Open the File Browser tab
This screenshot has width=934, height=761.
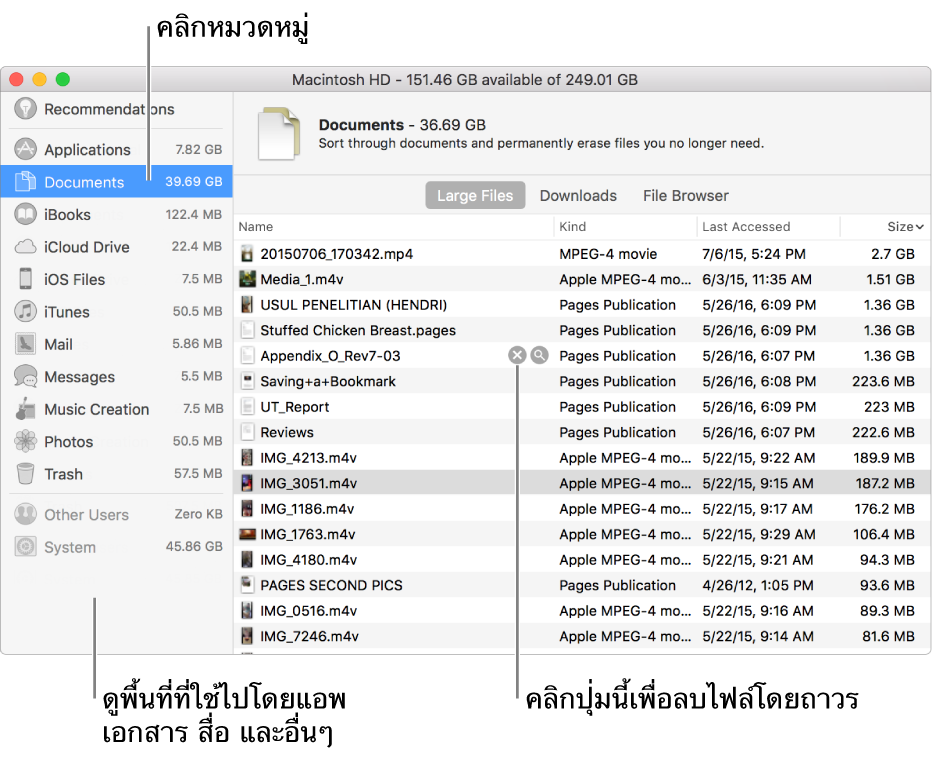click(x=686, y=195)
